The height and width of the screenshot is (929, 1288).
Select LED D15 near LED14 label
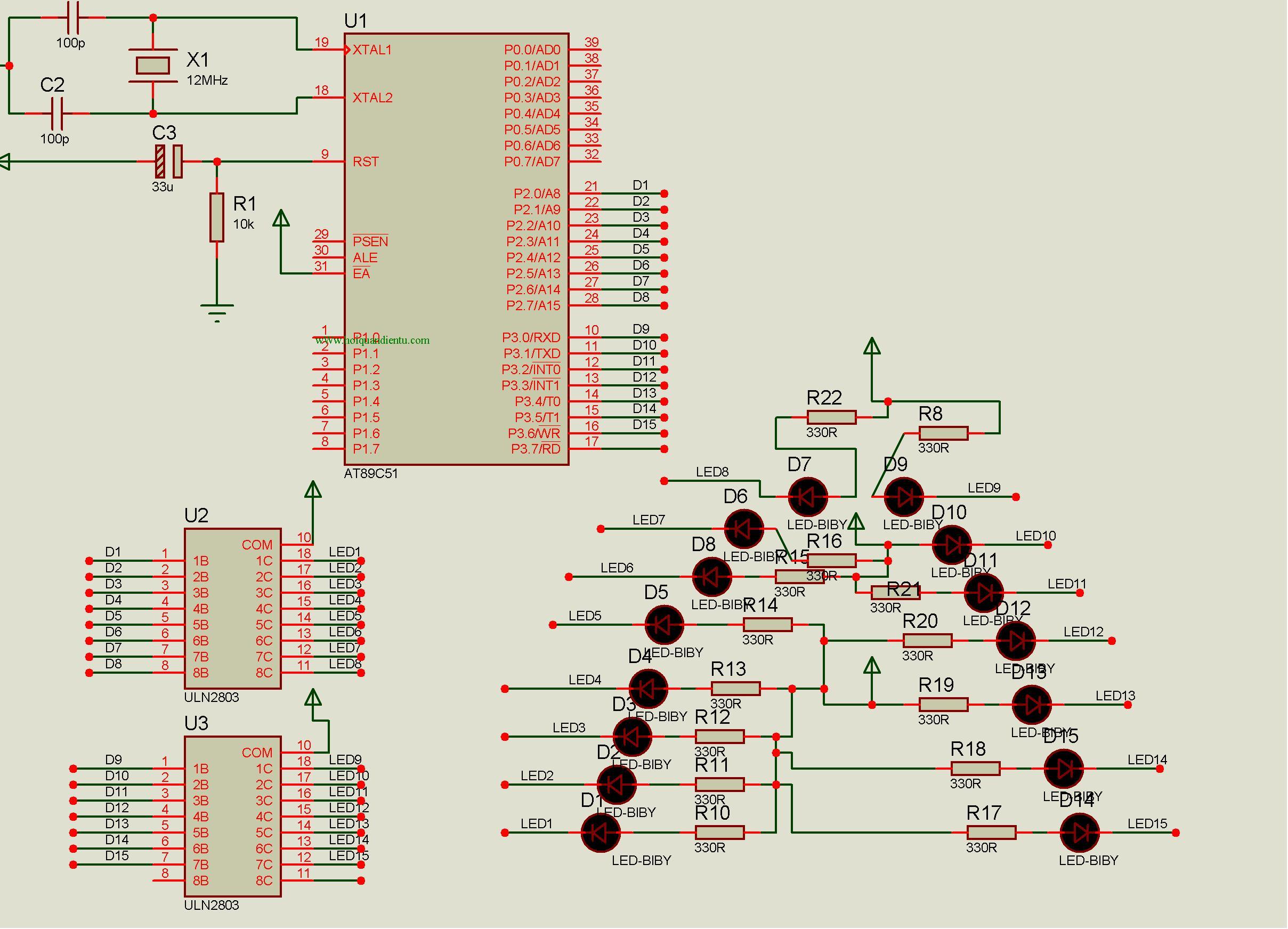[1064, 769]
